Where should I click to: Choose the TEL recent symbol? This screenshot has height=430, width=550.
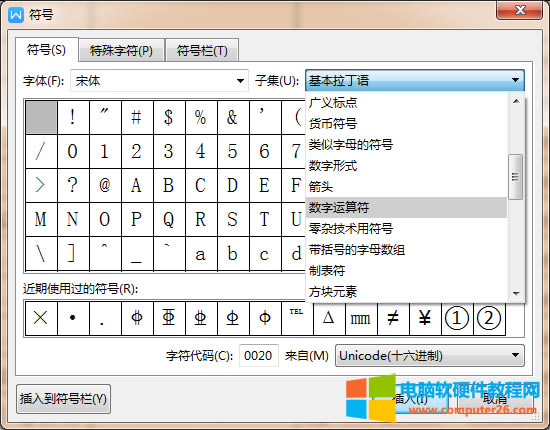(x=297, y=318)
